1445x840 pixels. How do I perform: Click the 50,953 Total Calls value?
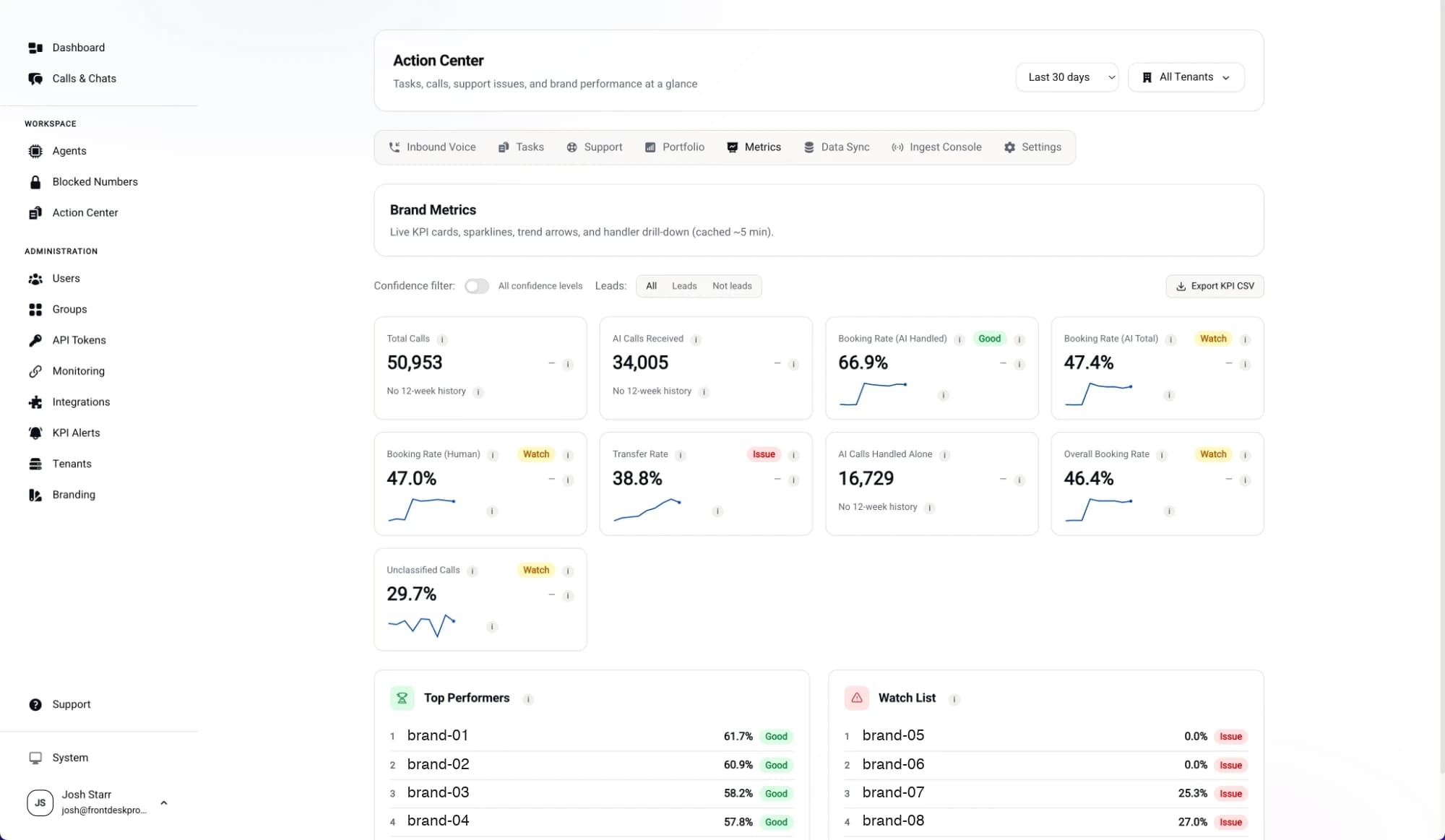(415, 363)
